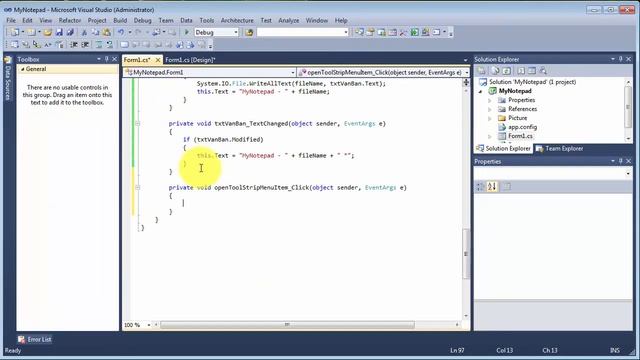Open the MyNotepad.Form1 class dropdown
This screenshot has height=360, width=640.
[293, 73]
